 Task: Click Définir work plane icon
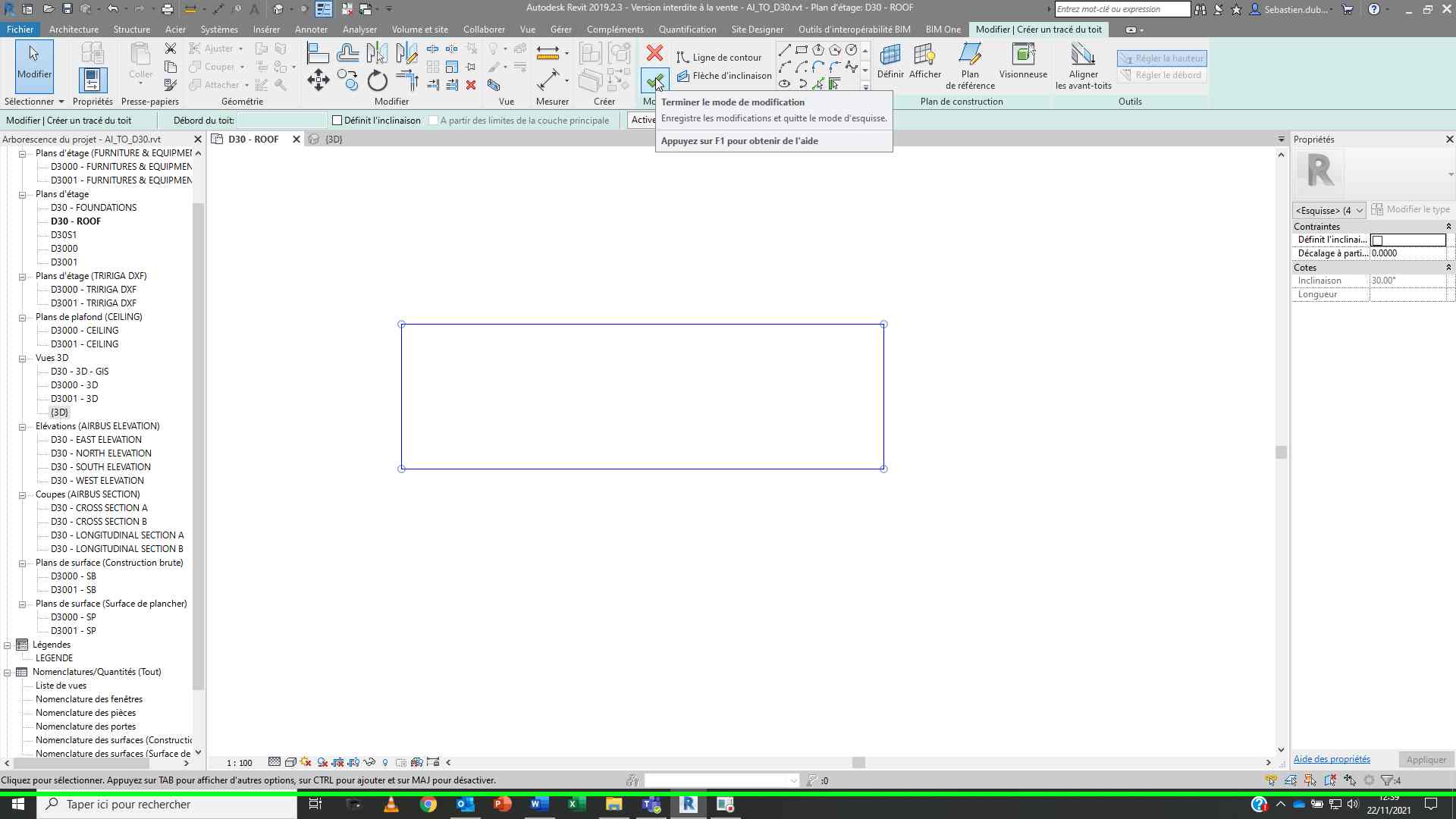click(x=890, y=61)
